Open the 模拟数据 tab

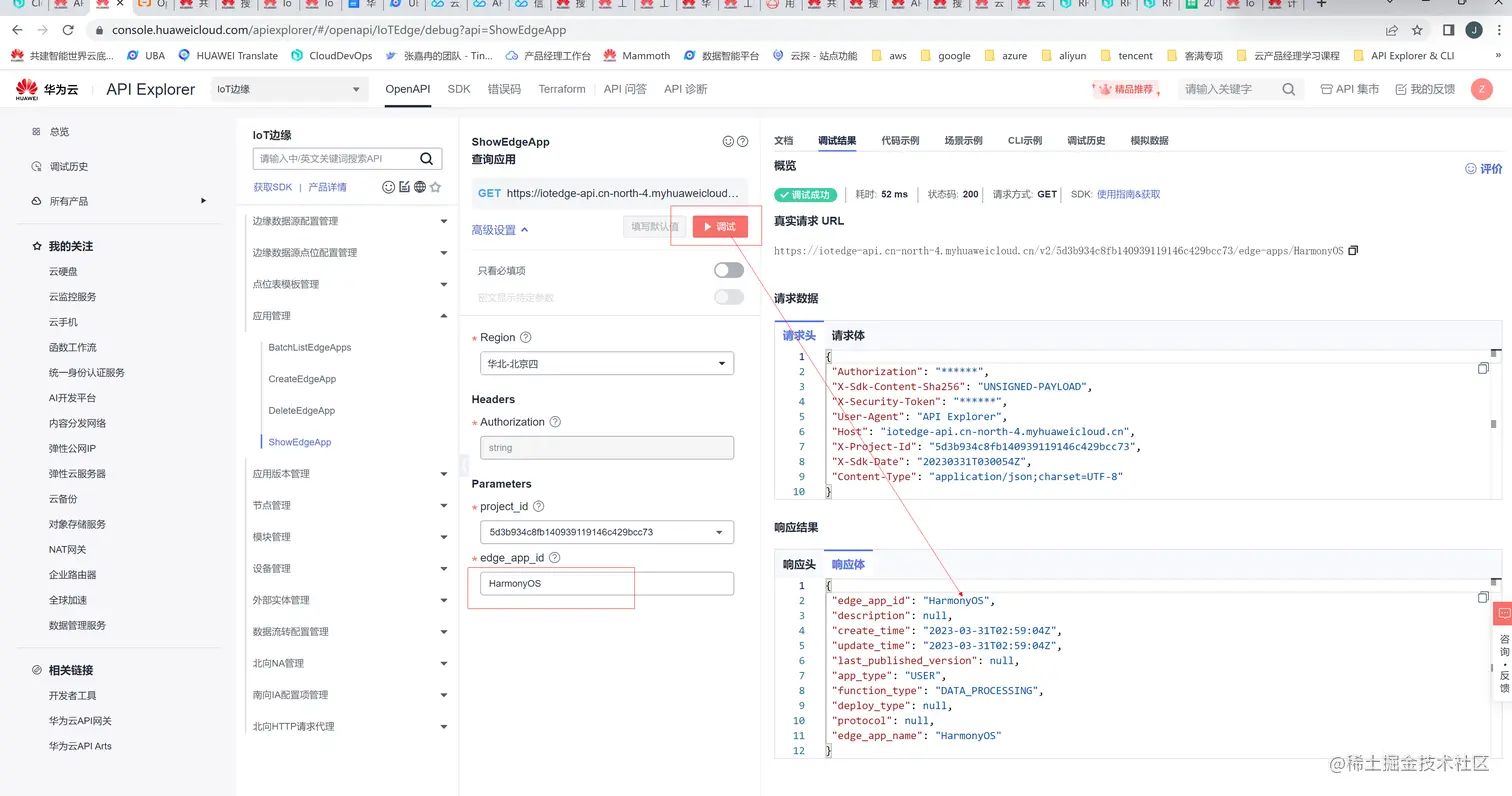point(1149,141)
